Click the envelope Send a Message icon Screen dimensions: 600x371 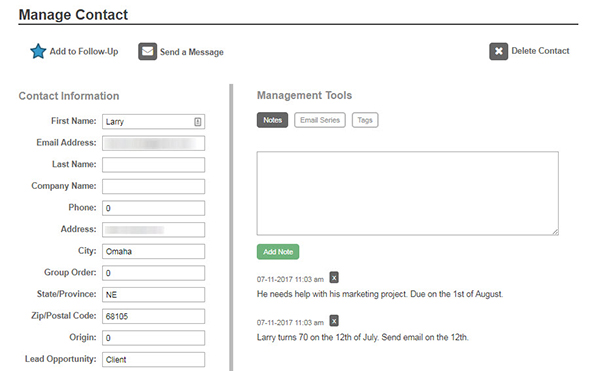pos(147,51)
